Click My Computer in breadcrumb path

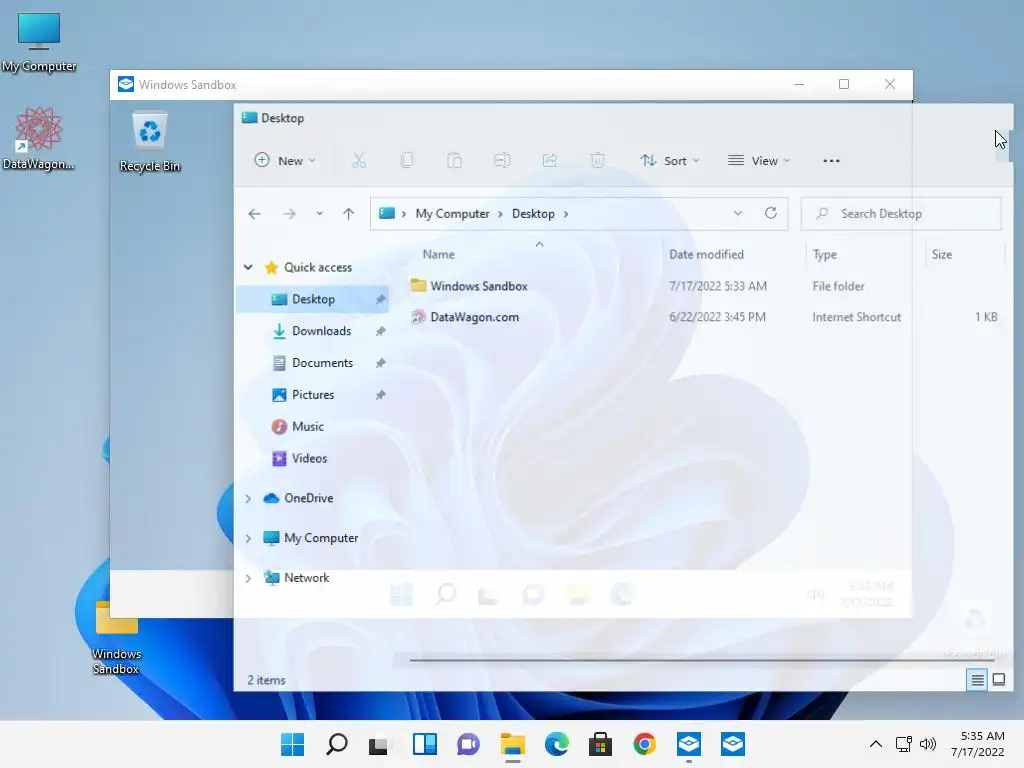point(452,214)
